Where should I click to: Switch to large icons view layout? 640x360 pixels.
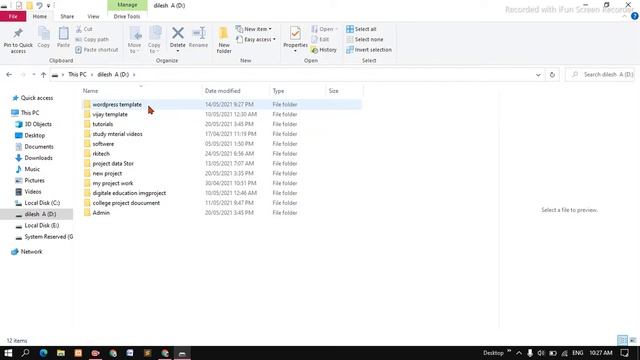(633, 340)
